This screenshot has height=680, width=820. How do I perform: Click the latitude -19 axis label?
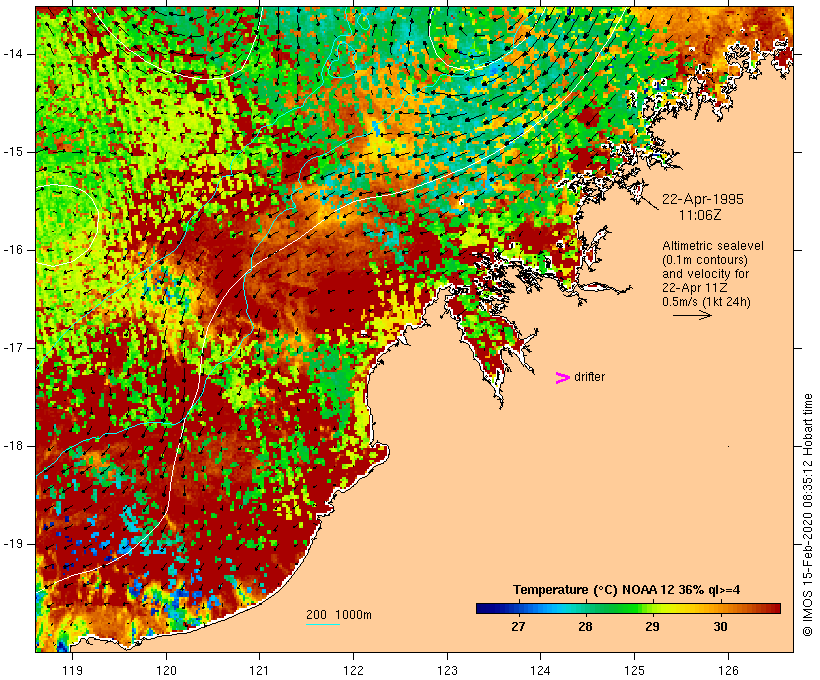18,544
